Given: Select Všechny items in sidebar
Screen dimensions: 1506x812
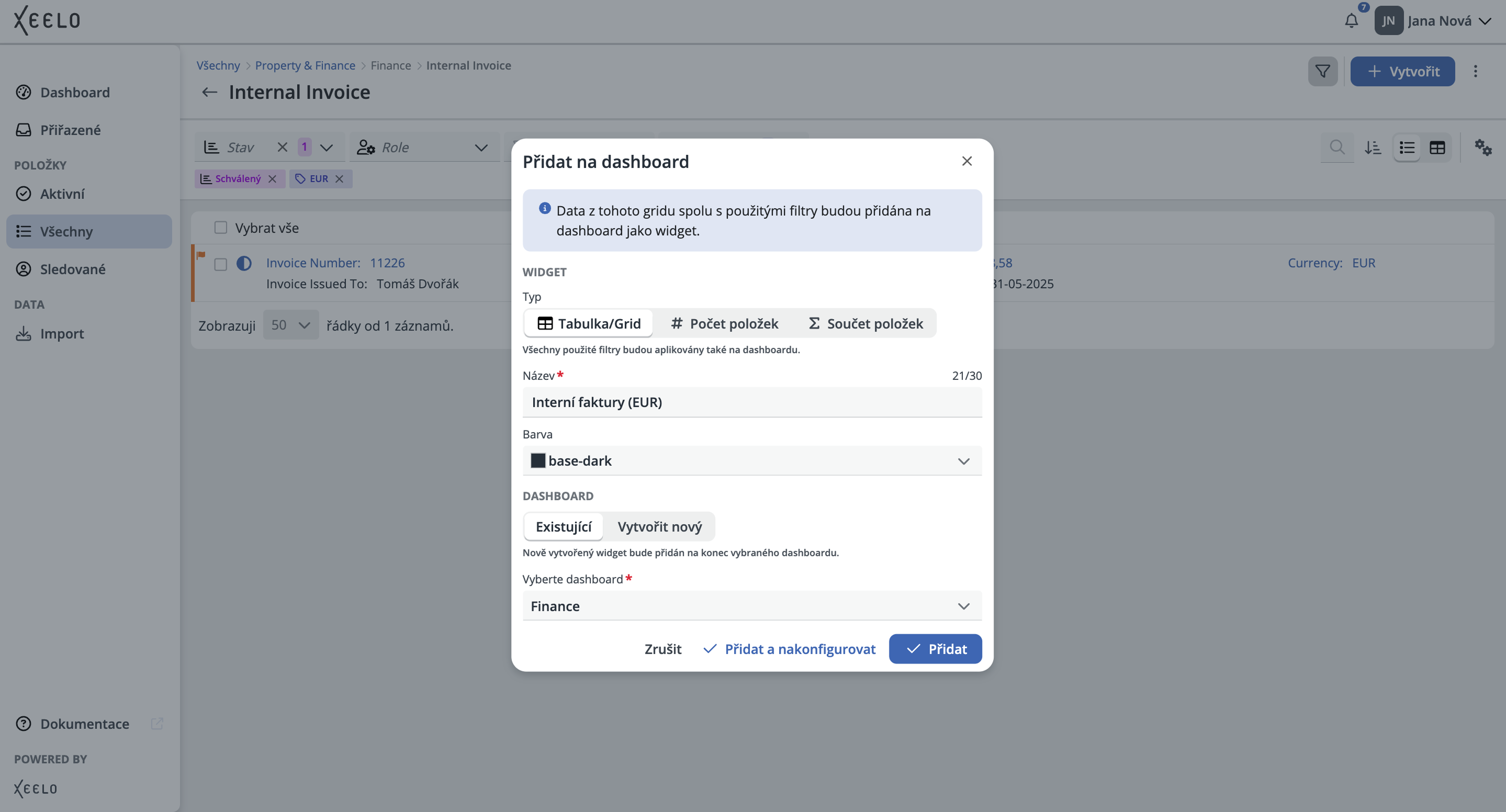Looking at the screenshot, I should click(89, 231).
